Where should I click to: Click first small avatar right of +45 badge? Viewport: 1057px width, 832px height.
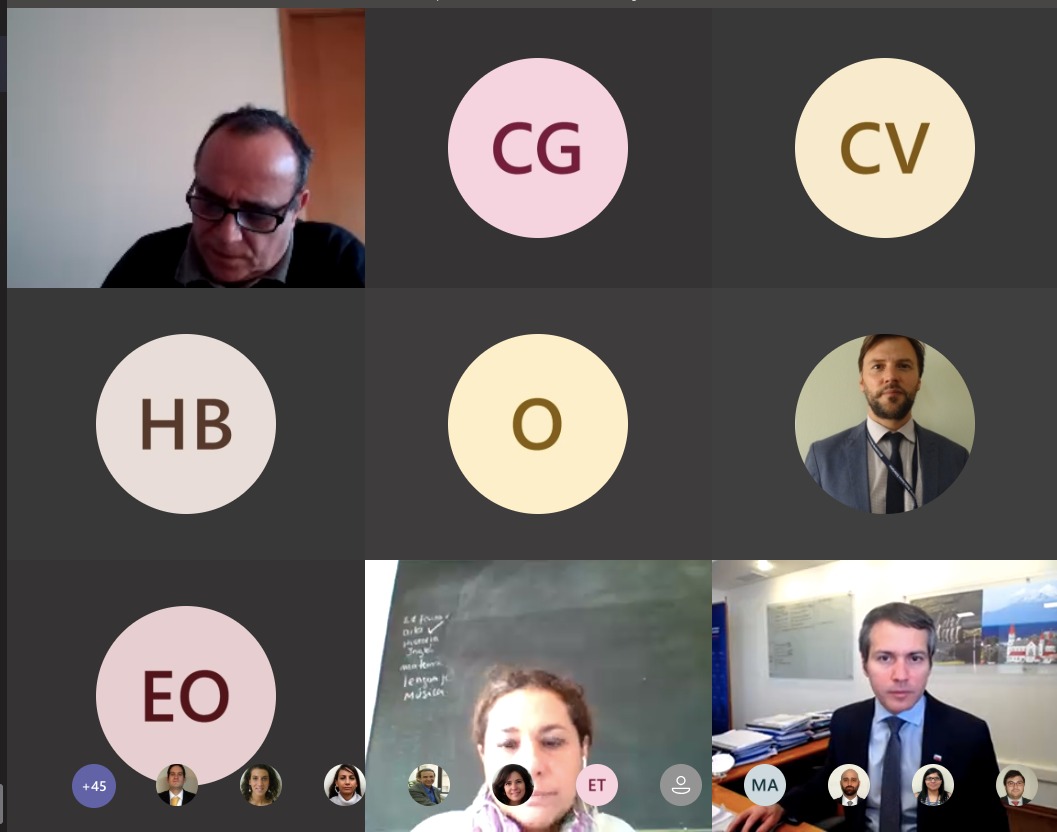(177, 785)
